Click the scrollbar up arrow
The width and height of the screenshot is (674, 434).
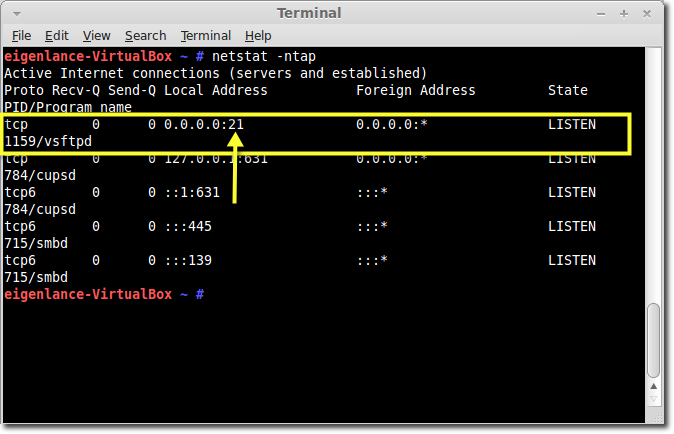tap(654, 386)
